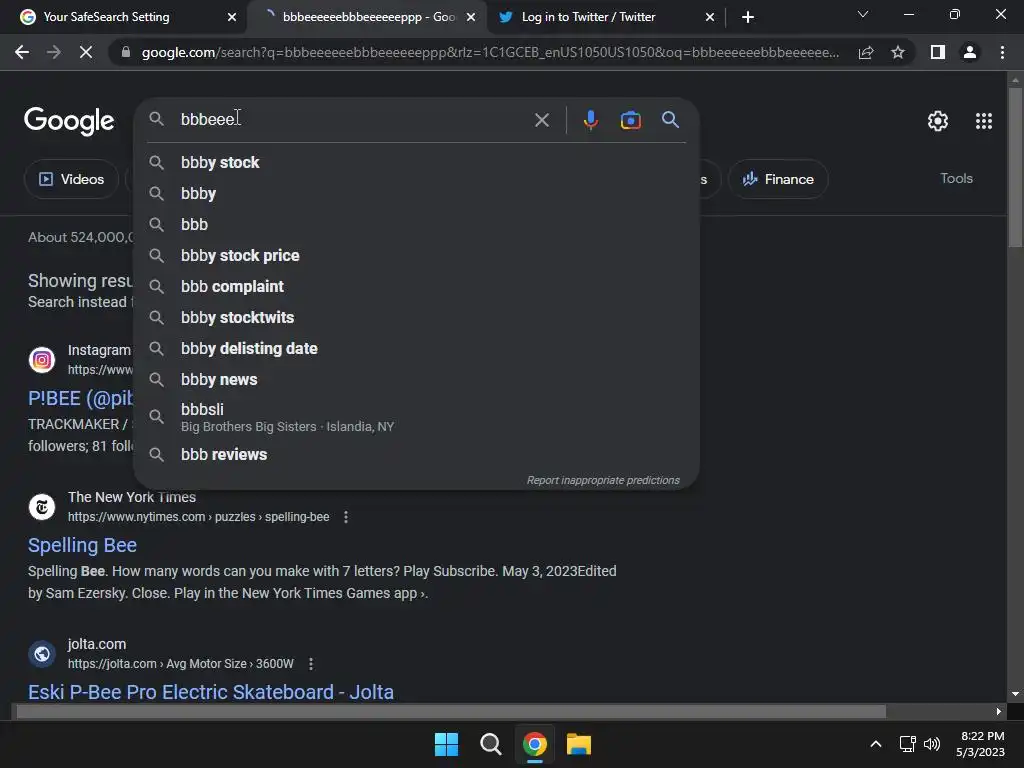The width and height of the screenshot is (1024, 768).
Task: View site information lock icon
Action: point(126,52)
